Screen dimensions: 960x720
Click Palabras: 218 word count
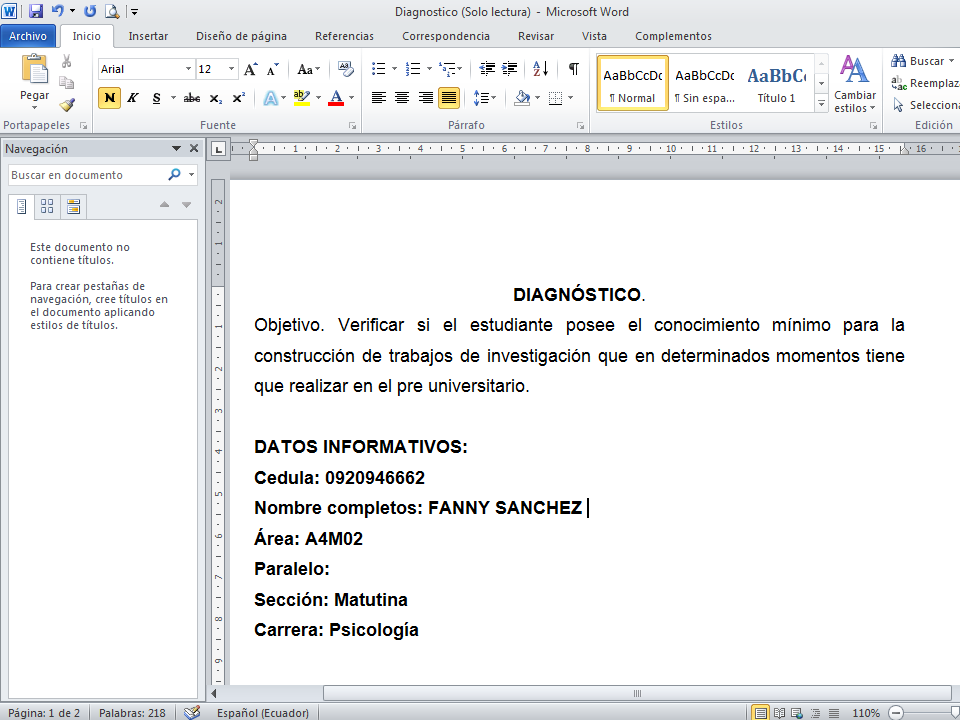(132, 713)
